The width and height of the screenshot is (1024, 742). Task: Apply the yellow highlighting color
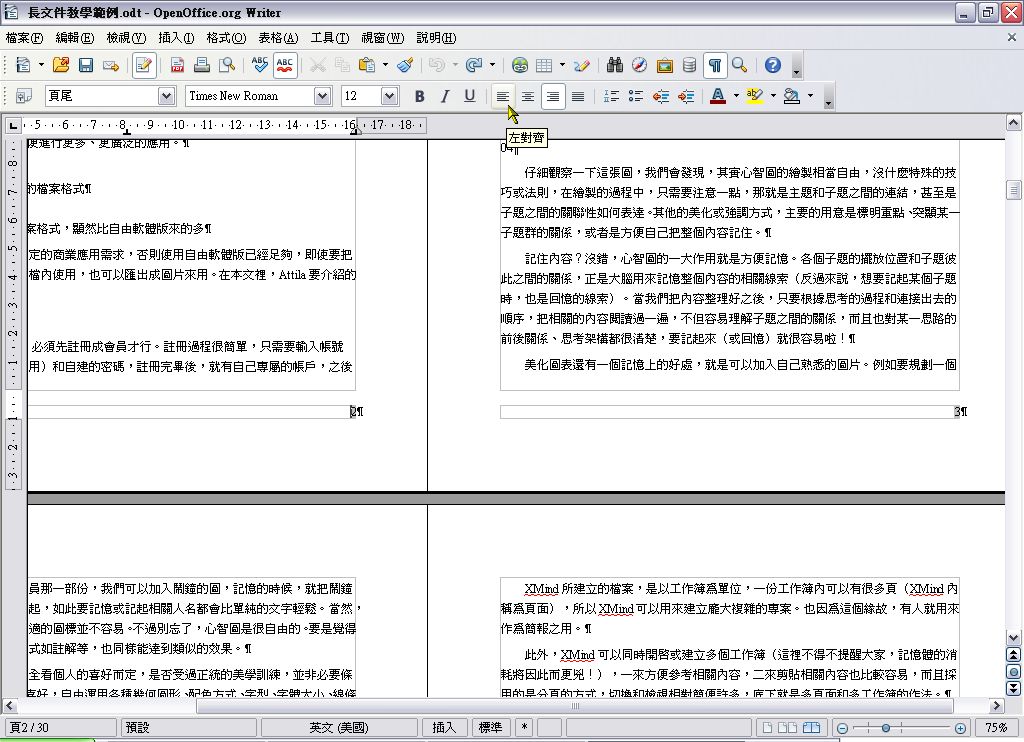click(755, 96)
